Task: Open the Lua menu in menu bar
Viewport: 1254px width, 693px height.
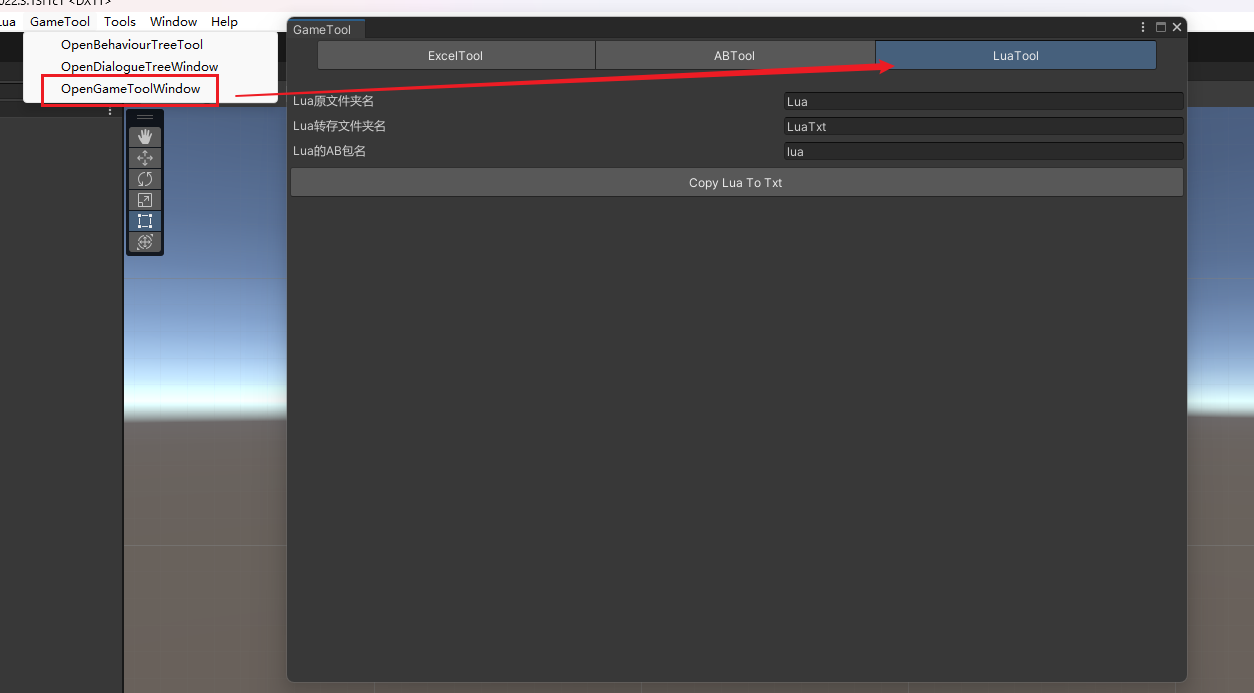Action: pos(8,21)
